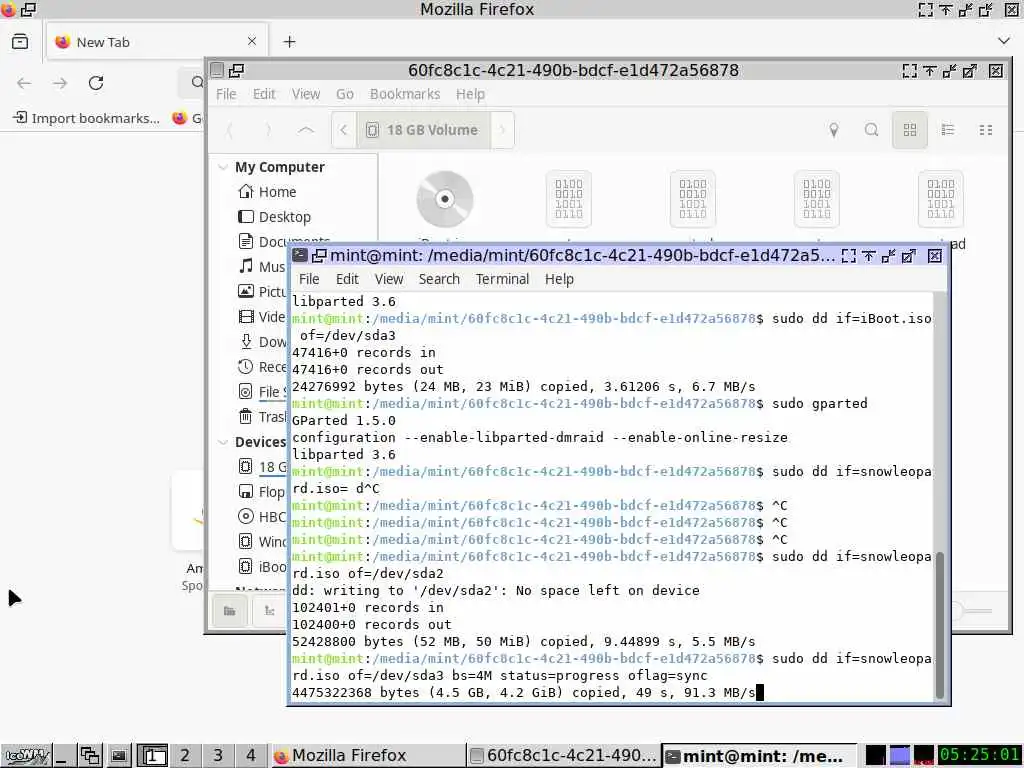Viewport: 1024px width, 768px height.
Task: Switch file manager to list view
Action: [x=948, y=130]
